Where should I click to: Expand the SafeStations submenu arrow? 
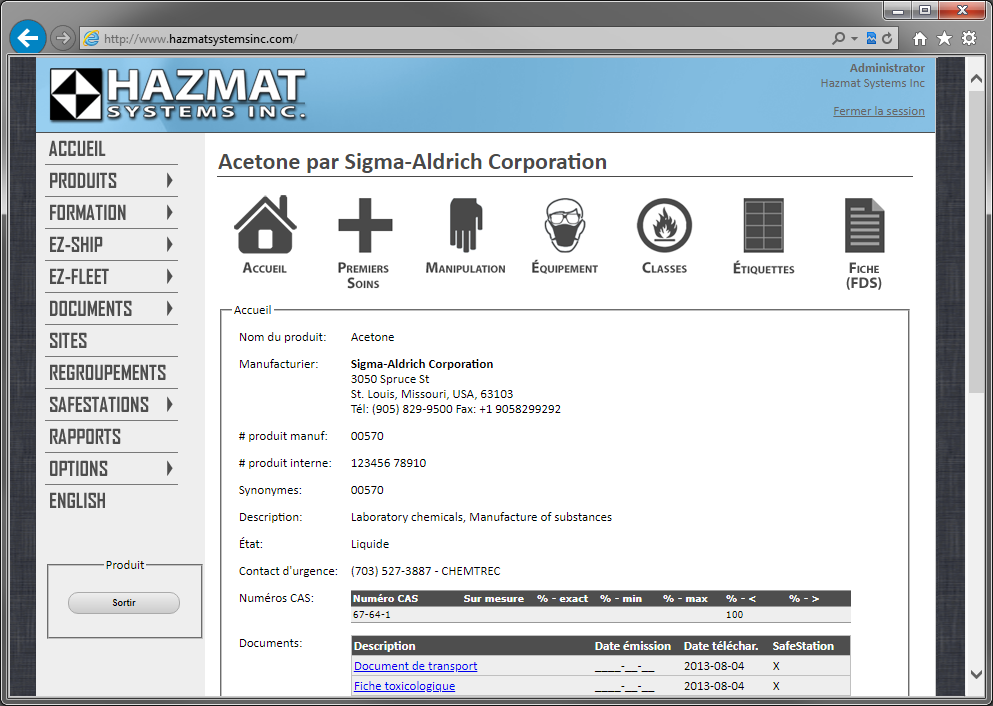[169, 405]
